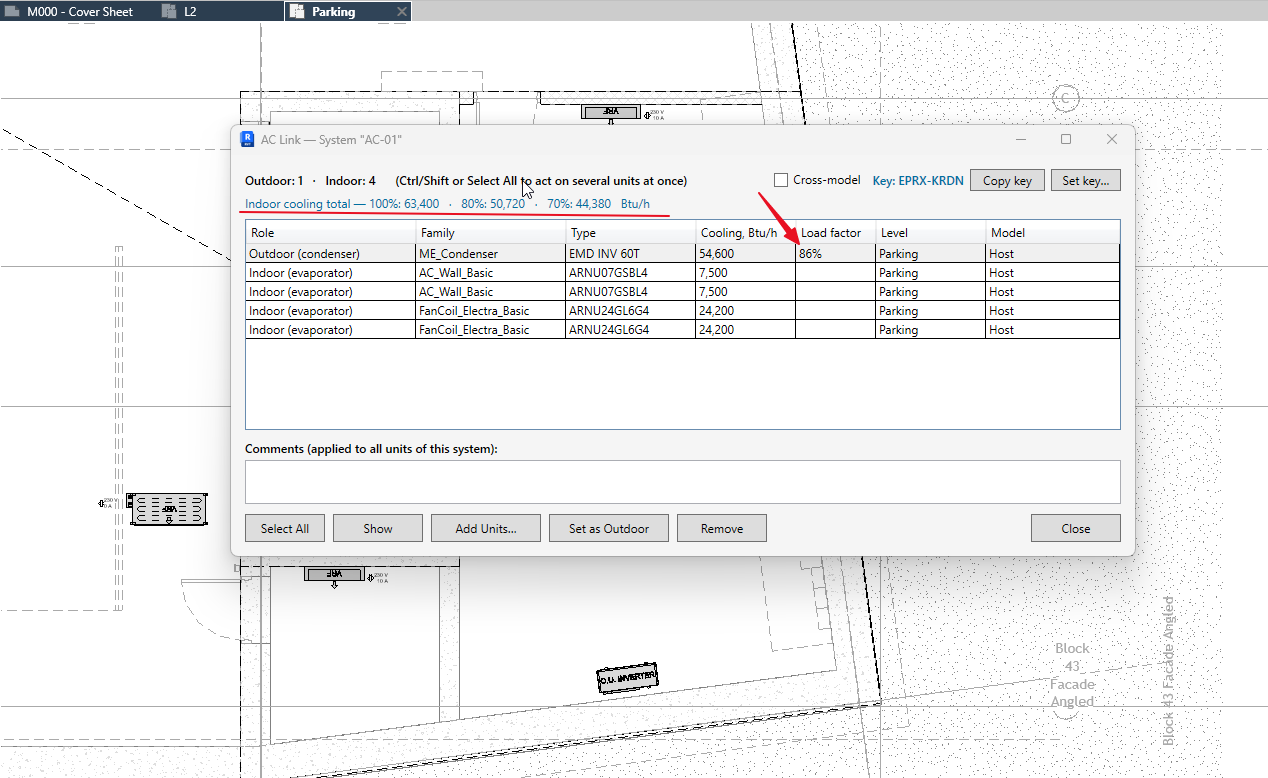Image resolution: width=1268 pixels, height=778 pixels.
Task: Sort by the Level column header
Action: coord(930,233)
